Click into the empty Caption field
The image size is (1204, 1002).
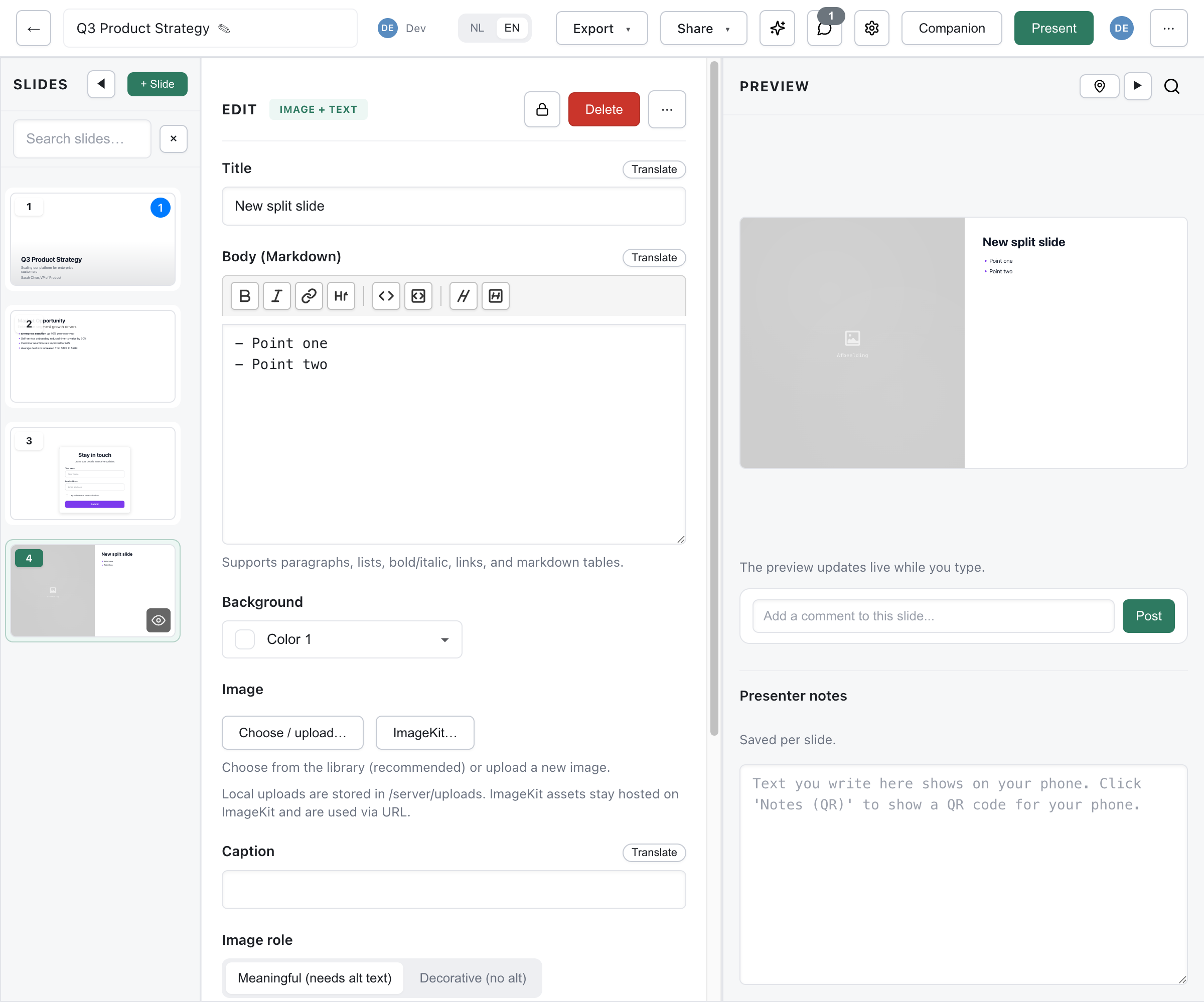[x=454, y=890]
